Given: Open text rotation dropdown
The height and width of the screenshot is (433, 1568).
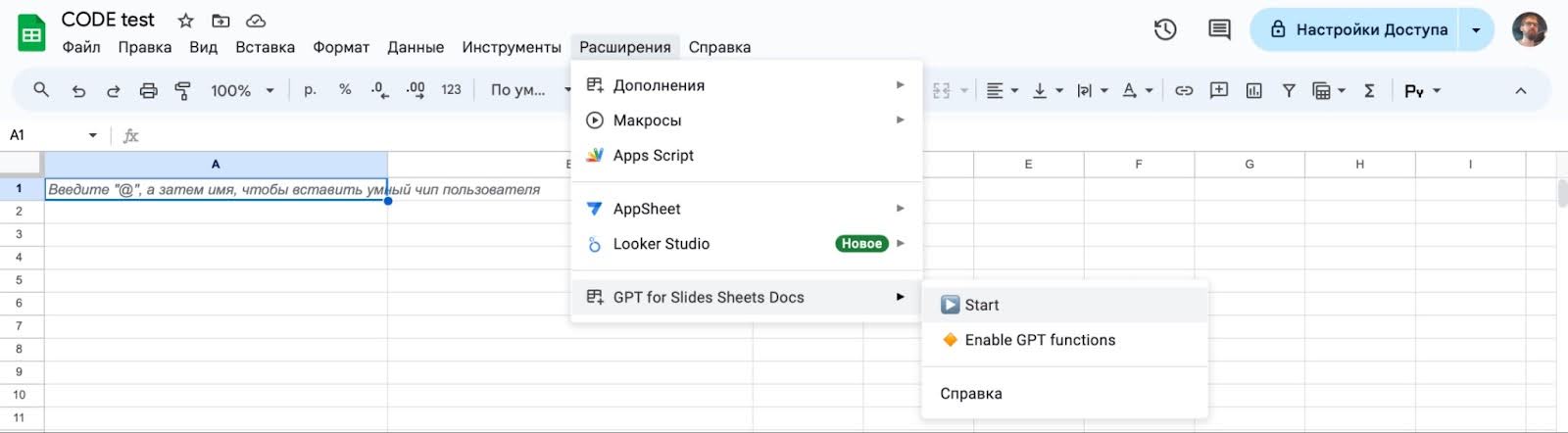Looking at the screenshot, I should (x=1137, y=90).
